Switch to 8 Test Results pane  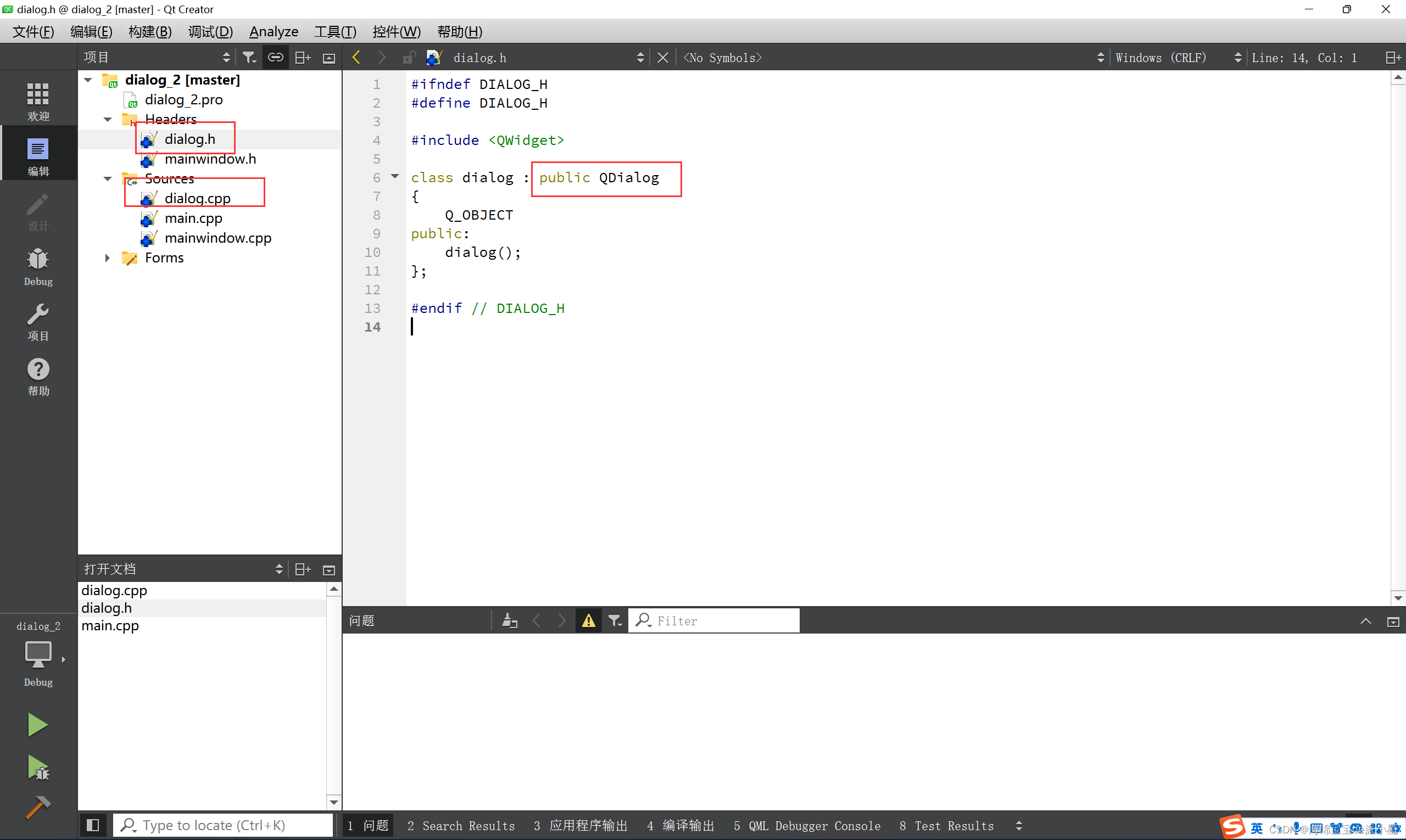[x=946, y=826]
